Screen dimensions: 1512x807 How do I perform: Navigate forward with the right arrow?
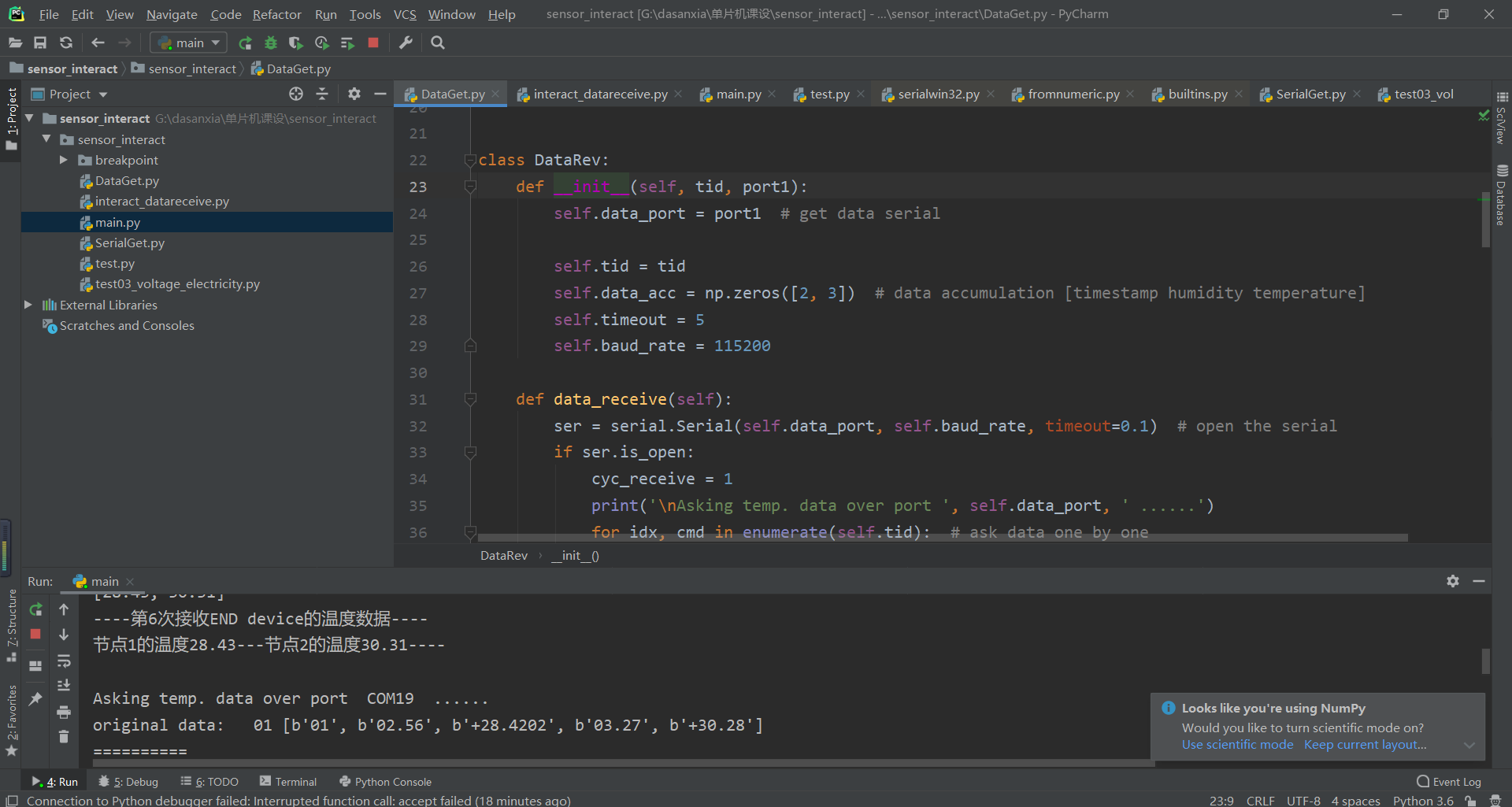[124, 43]
